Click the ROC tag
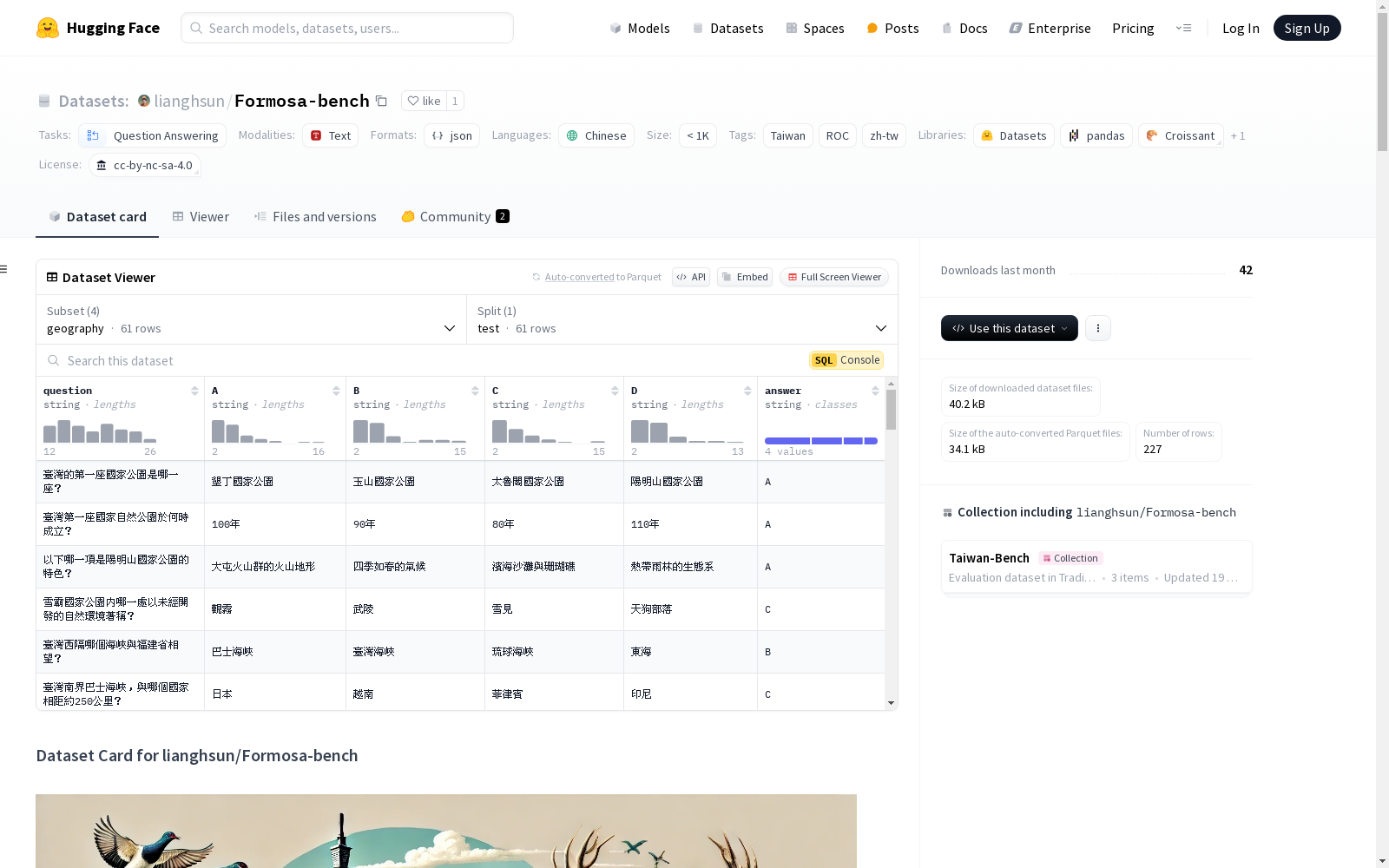Image resolution: width=1389 pixels, height=868 pixels. pos(838,135)
